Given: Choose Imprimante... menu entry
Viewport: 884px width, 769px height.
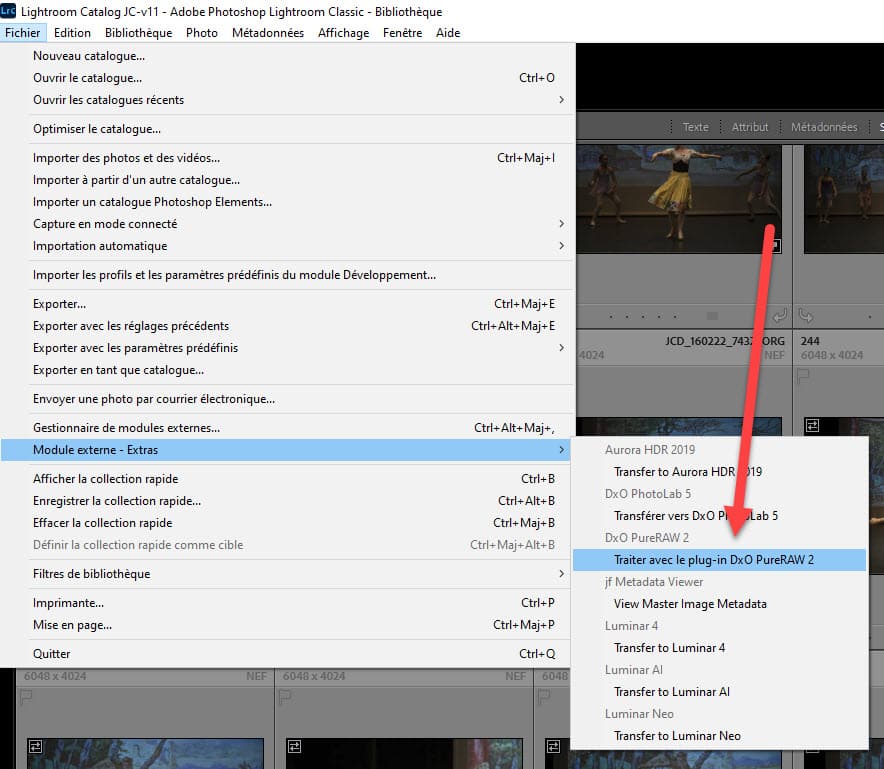Looking at the screenshot, I should (288, 603).
